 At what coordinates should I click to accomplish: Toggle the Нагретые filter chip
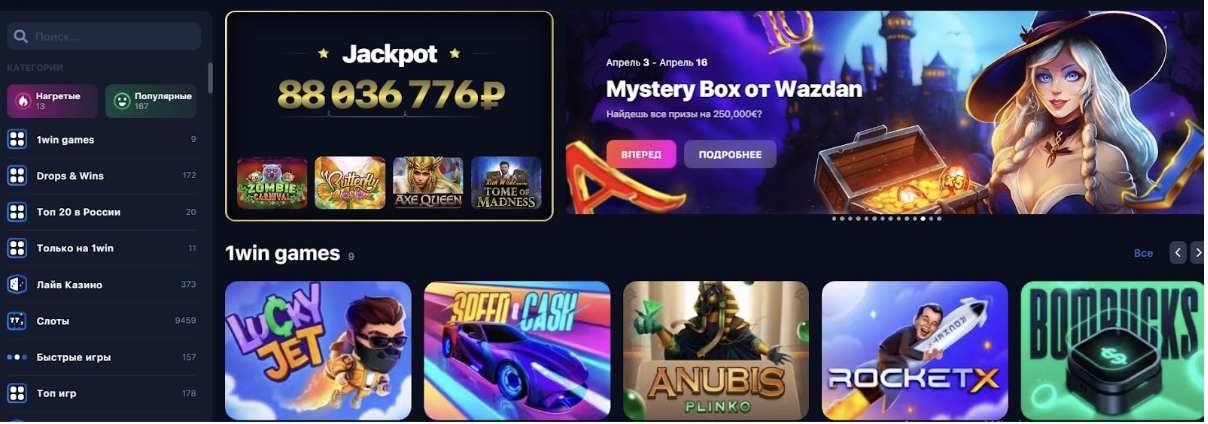(x=52, y=101)
